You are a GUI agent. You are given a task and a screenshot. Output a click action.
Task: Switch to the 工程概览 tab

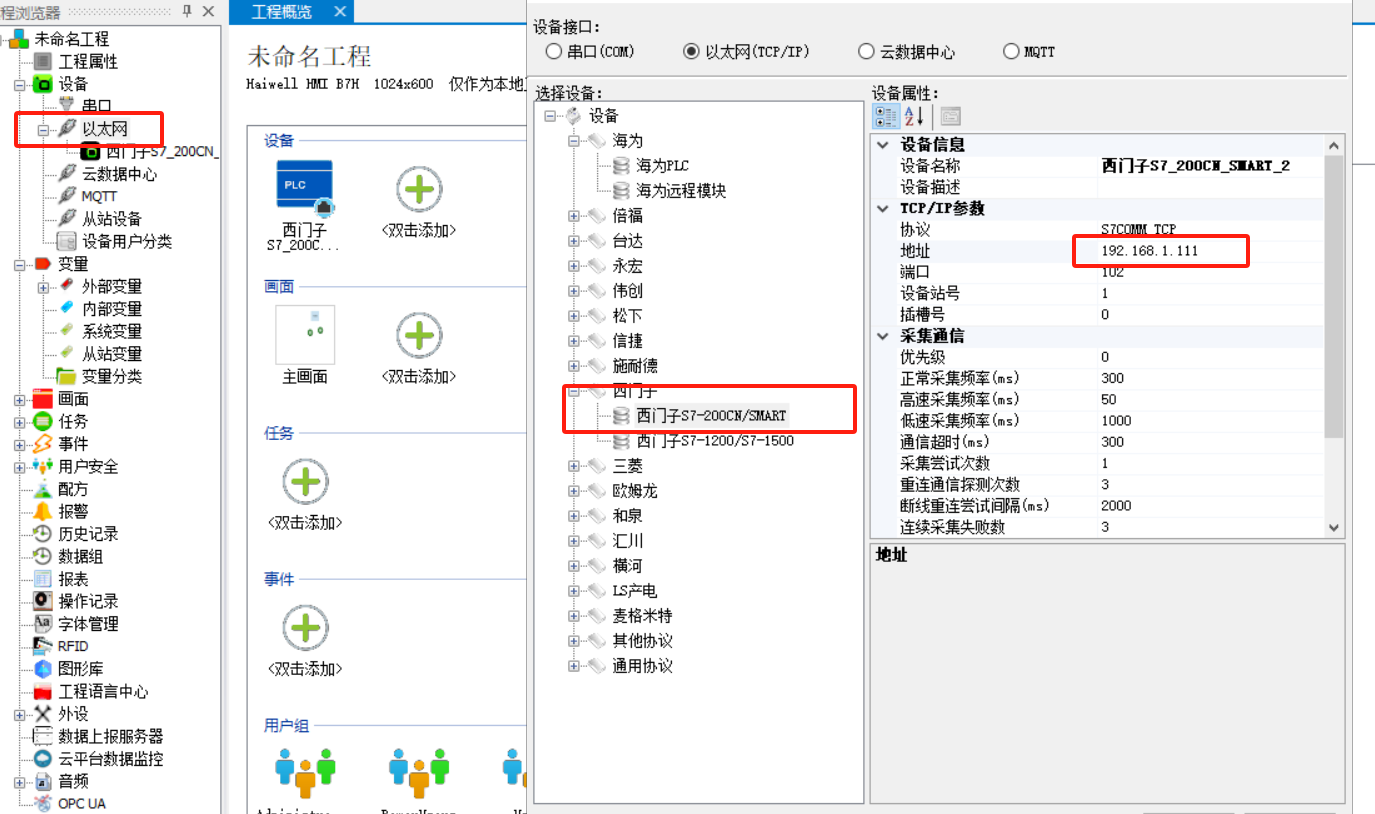281,12
